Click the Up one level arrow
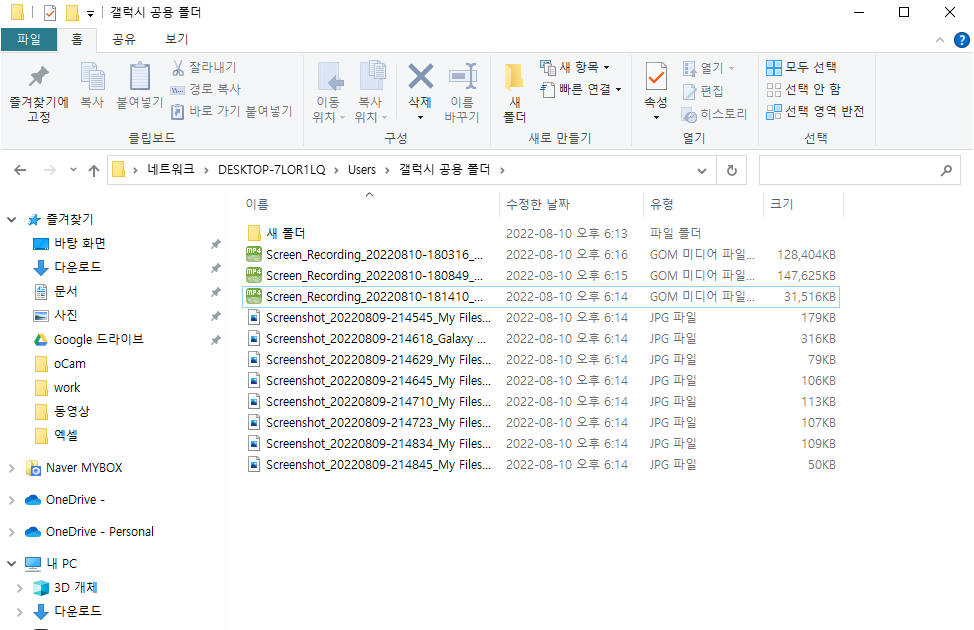Viewport: 974px width, 630px height. pos(94,170)
